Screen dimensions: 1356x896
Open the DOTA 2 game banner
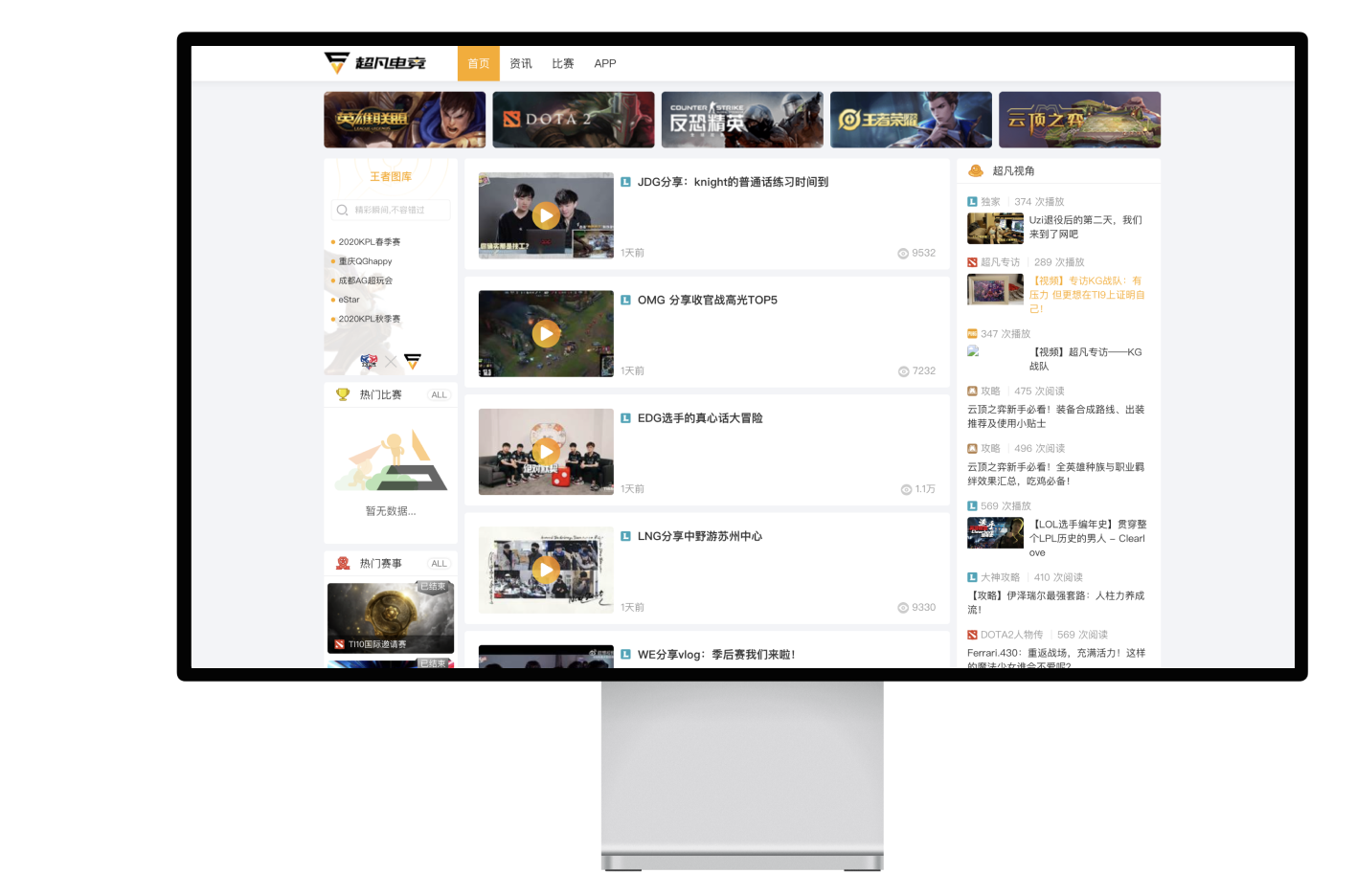[574, 120]
